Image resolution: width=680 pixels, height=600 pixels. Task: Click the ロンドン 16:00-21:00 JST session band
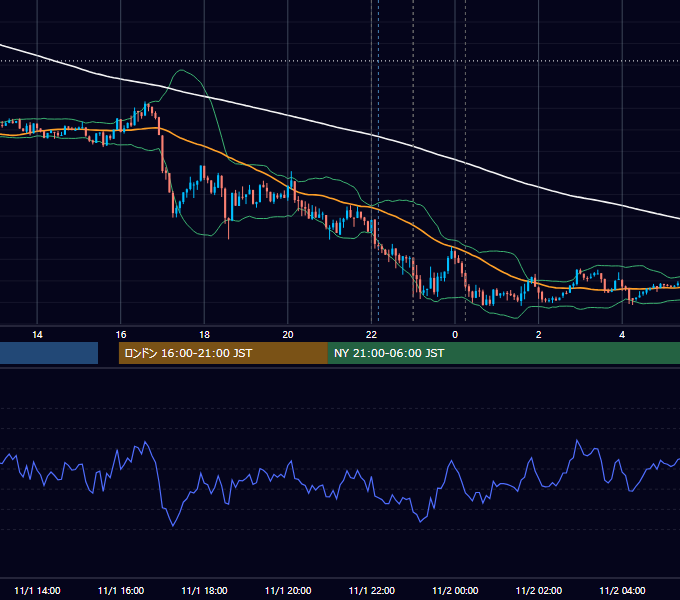223,353
